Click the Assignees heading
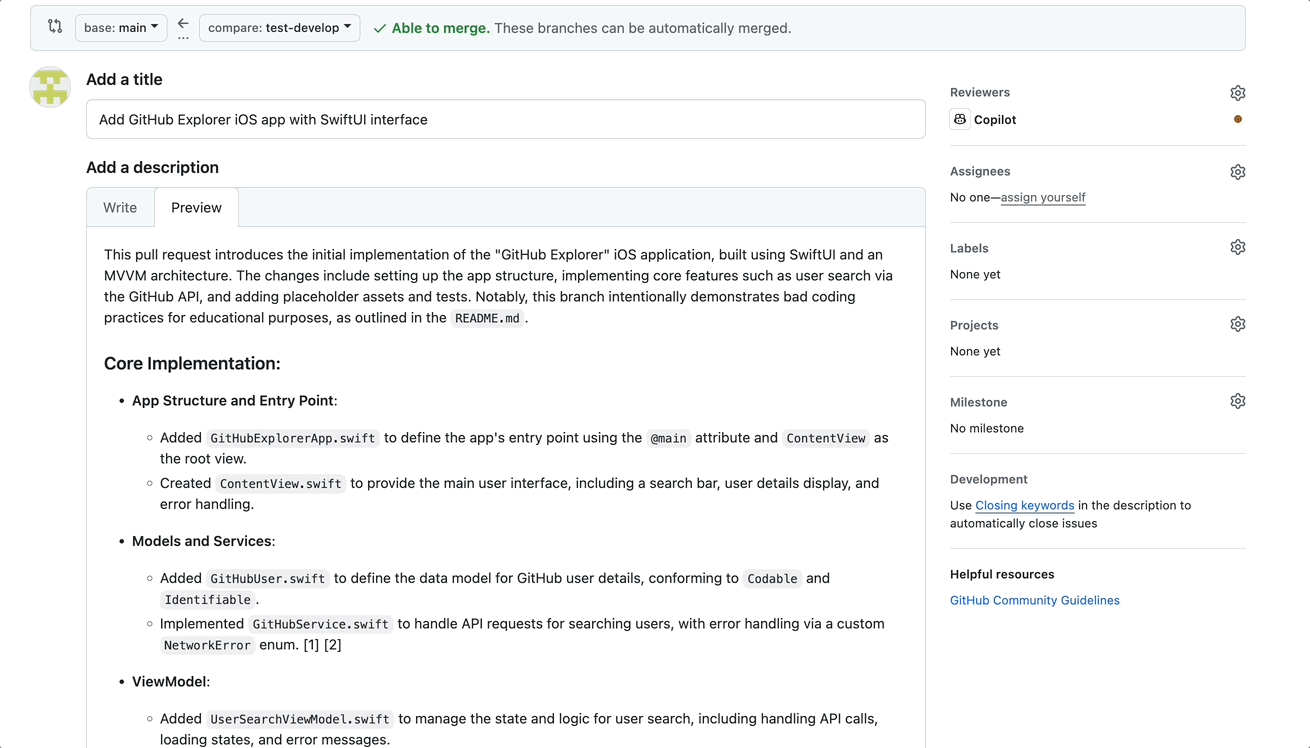1310x748 pixels. 980,171
